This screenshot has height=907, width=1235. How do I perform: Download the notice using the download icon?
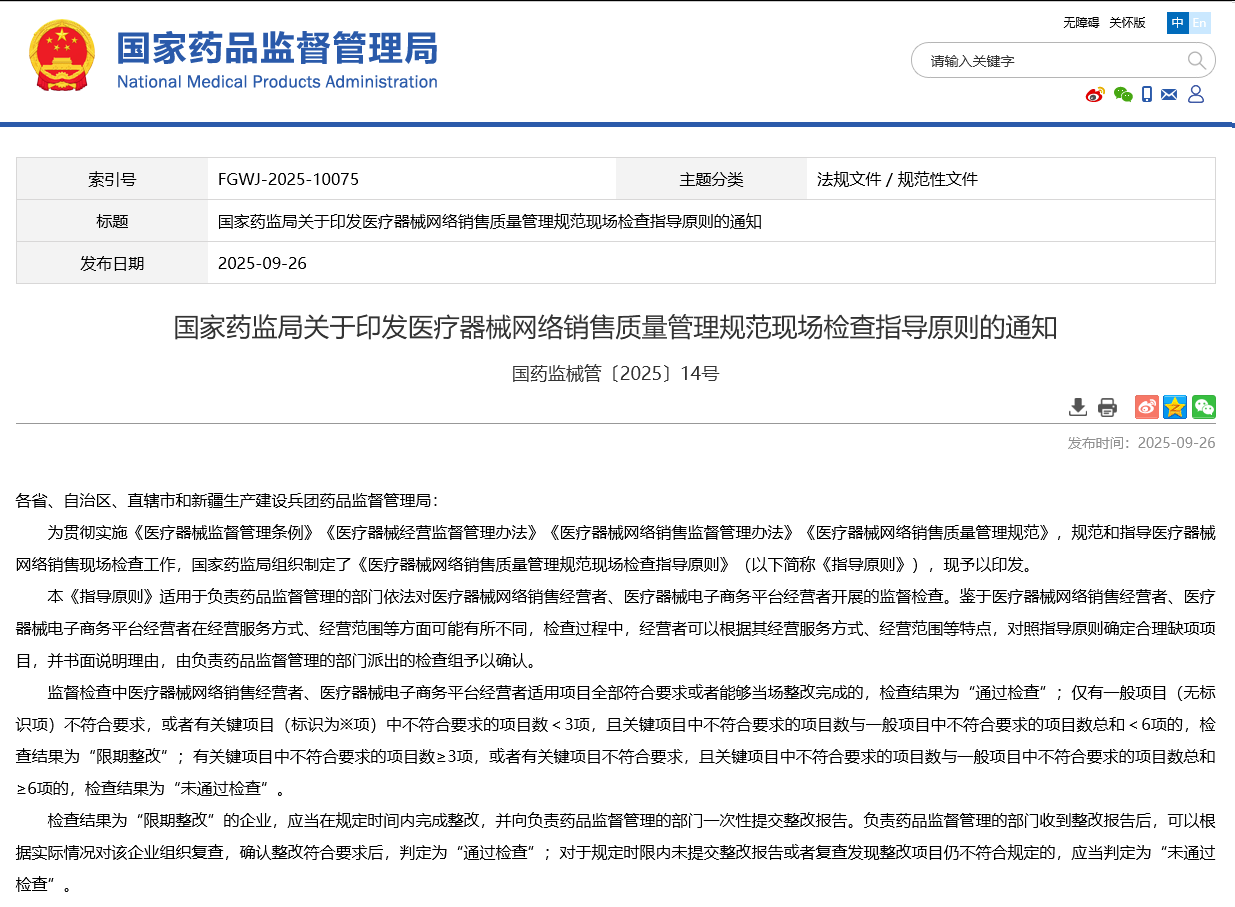[x=1078, y=408]
